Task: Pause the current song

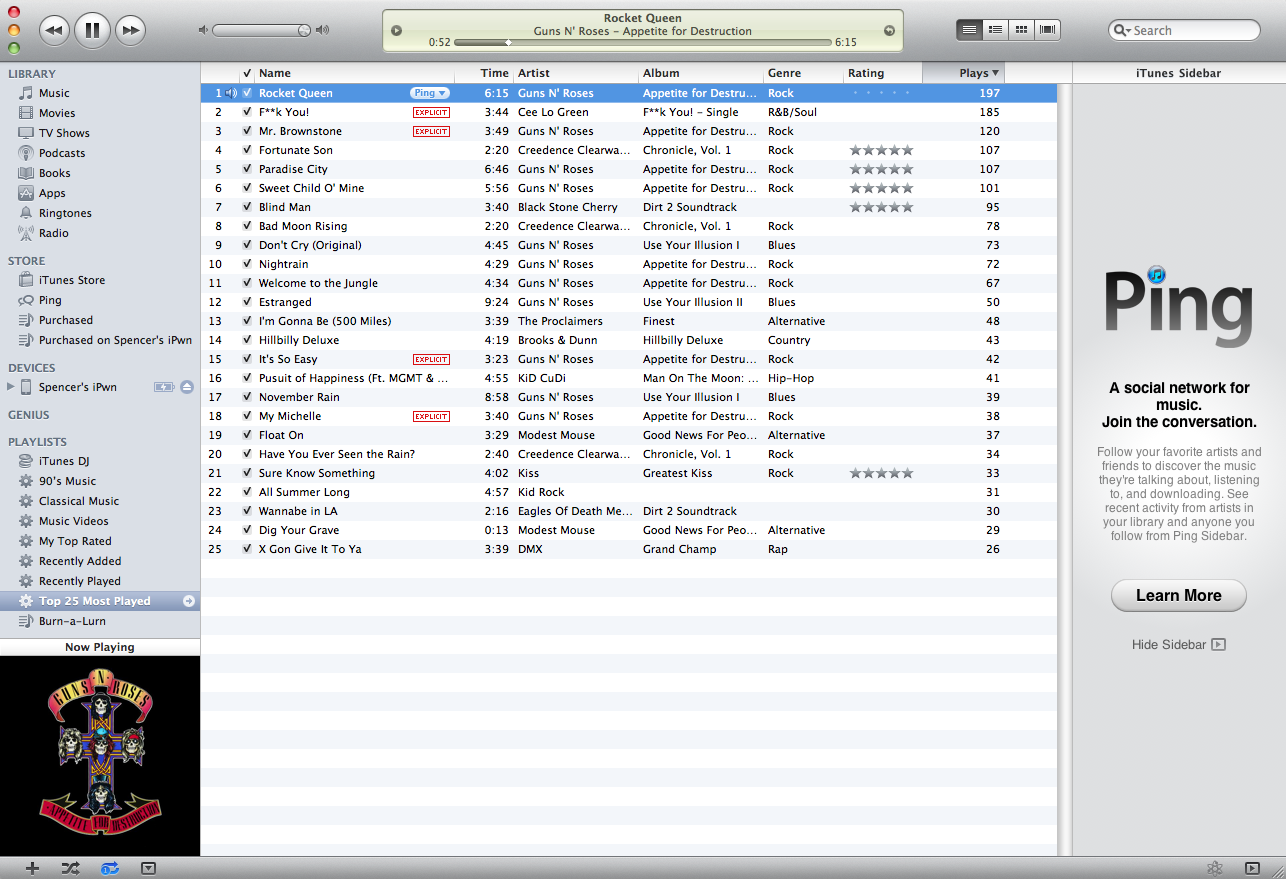Action: (x=92, y=30)
